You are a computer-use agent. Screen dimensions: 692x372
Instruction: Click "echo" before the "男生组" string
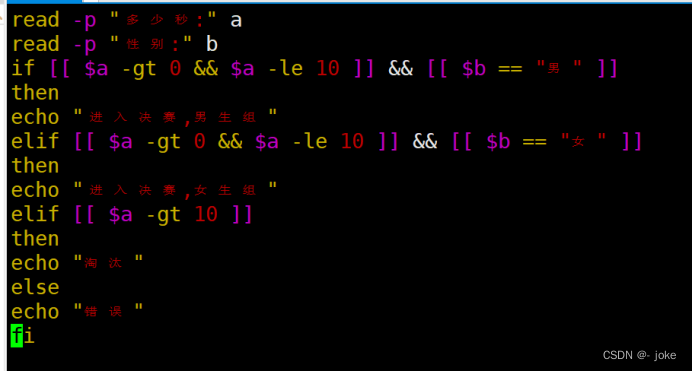(x=35, y=117)
